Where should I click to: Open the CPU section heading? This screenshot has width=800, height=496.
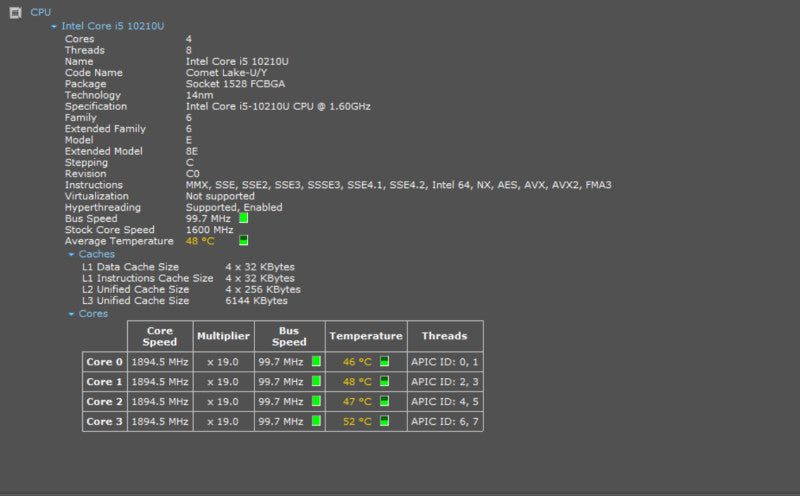click(x=40, y=12)
